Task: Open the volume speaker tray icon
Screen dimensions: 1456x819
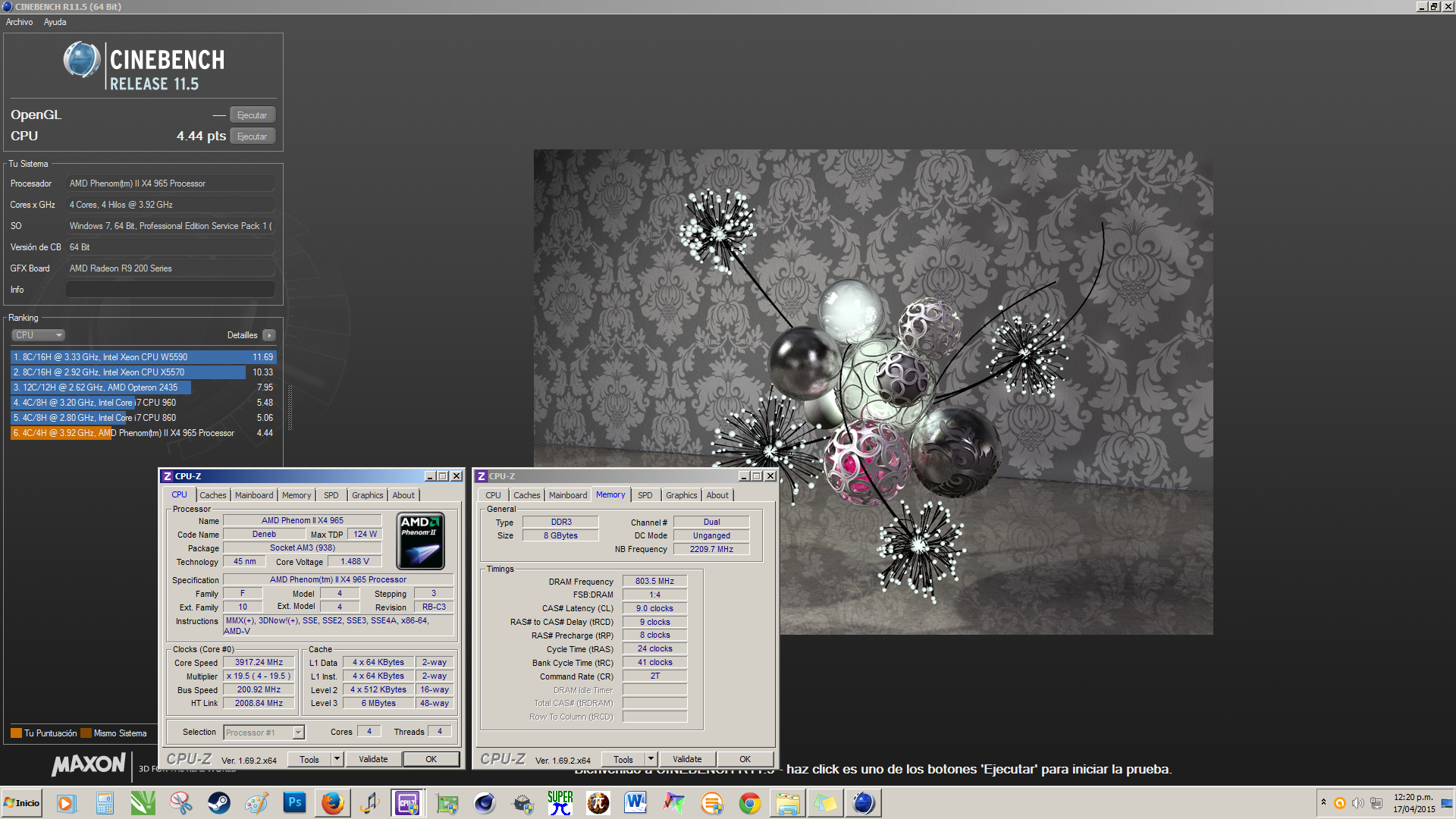Action: tap(1357, 803)
